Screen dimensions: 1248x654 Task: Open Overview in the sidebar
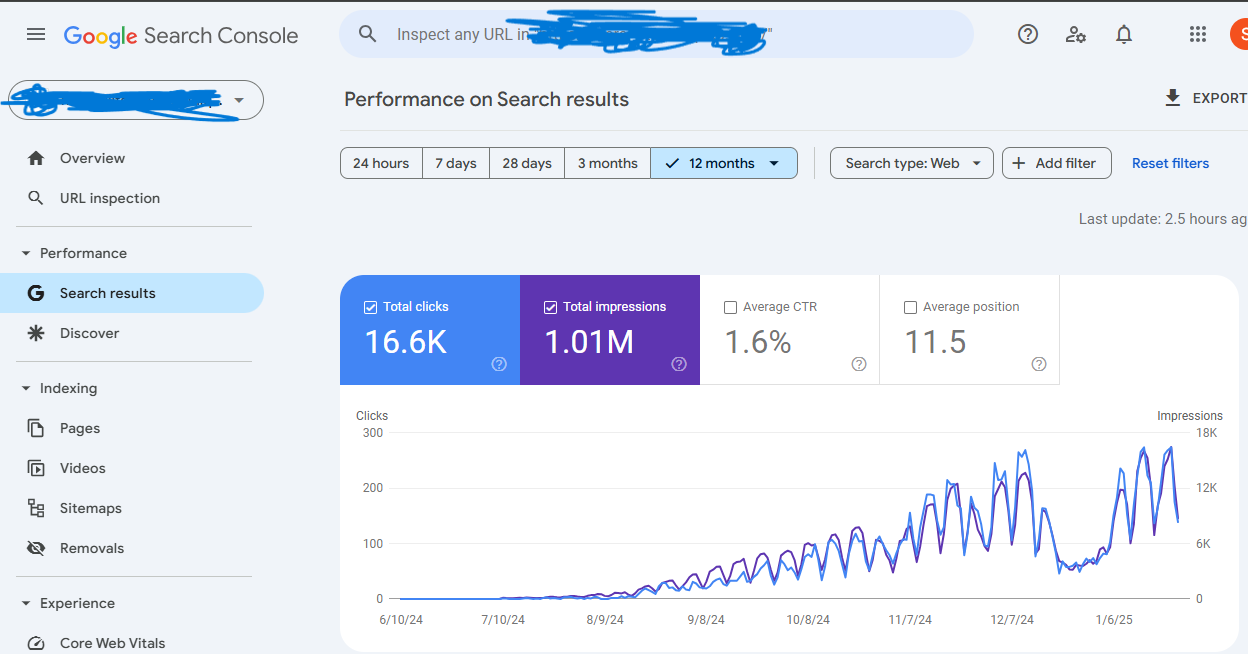(132, 158)
